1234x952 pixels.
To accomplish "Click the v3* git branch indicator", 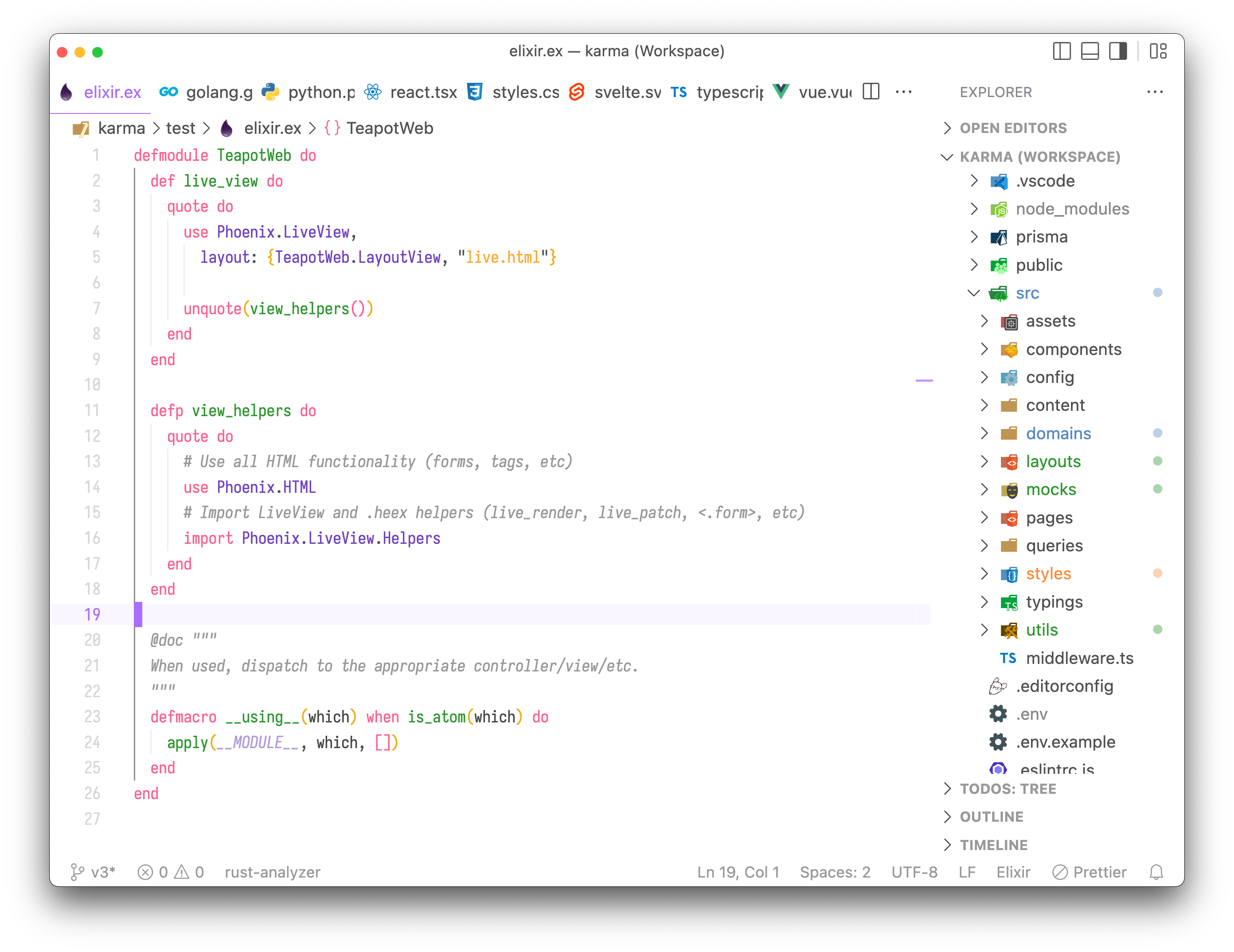I will coord(94,872).
